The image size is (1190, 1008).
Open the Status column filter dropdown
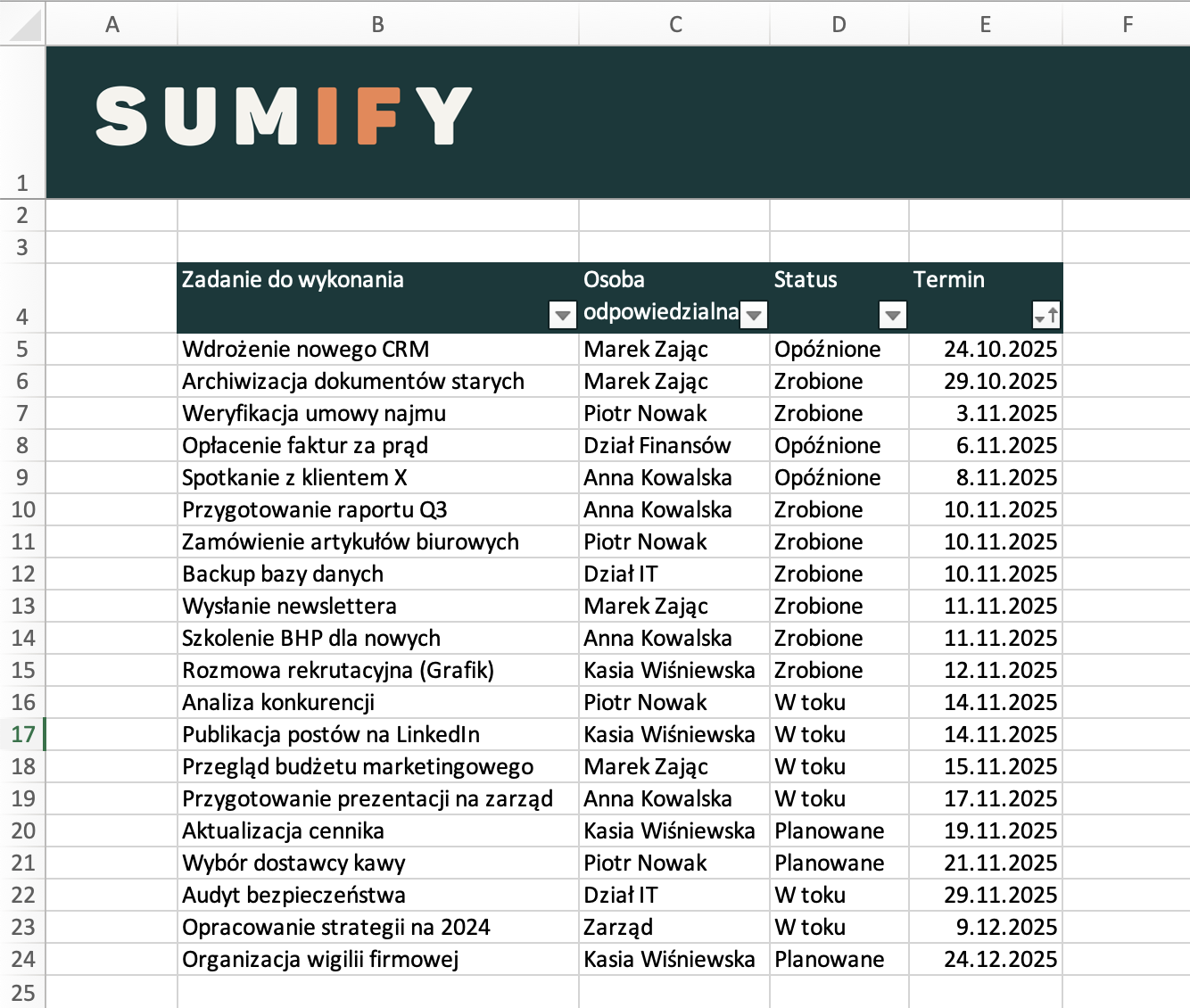[x=893, y=314]
